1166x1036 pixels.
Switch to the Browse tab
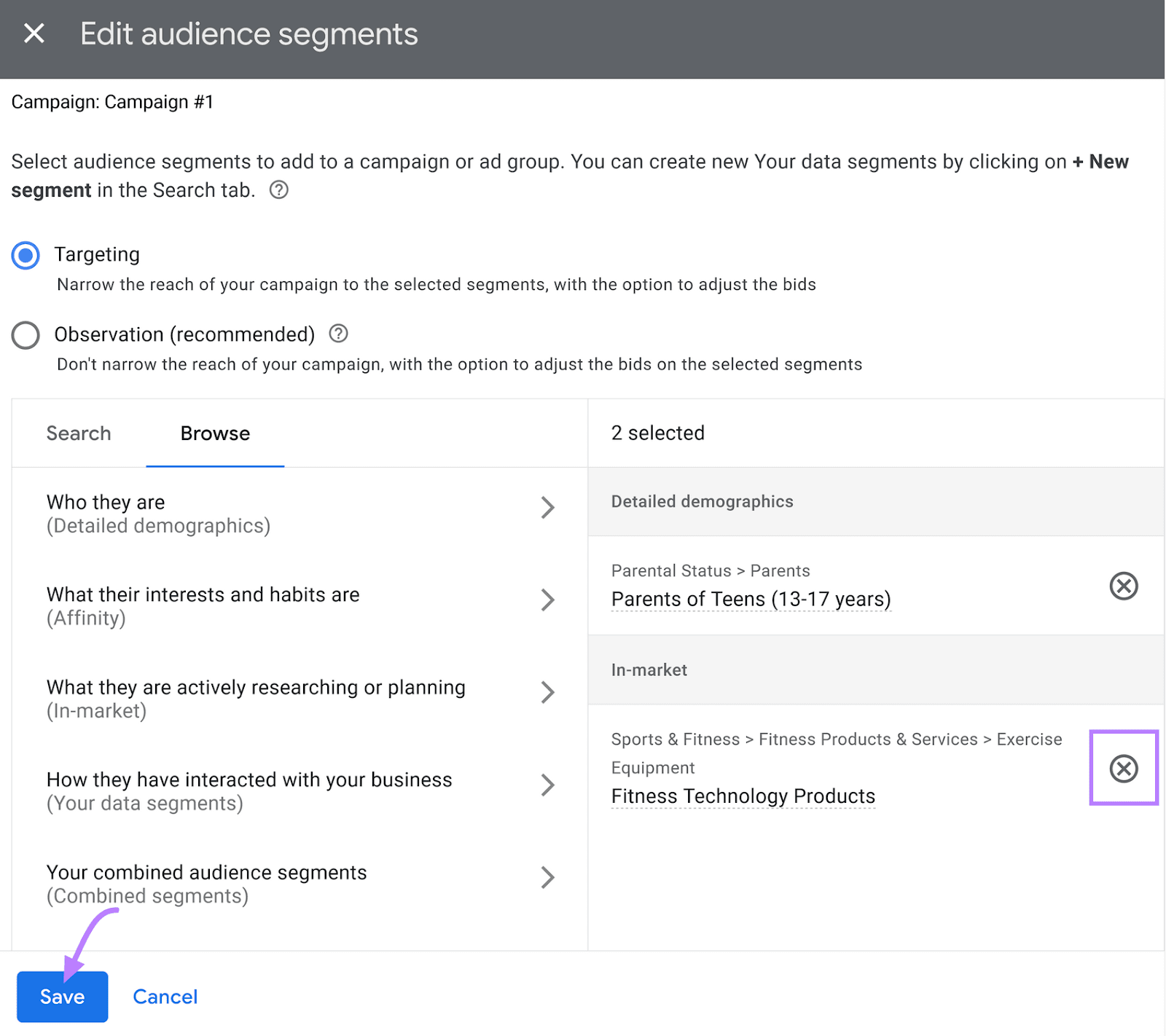215,433
